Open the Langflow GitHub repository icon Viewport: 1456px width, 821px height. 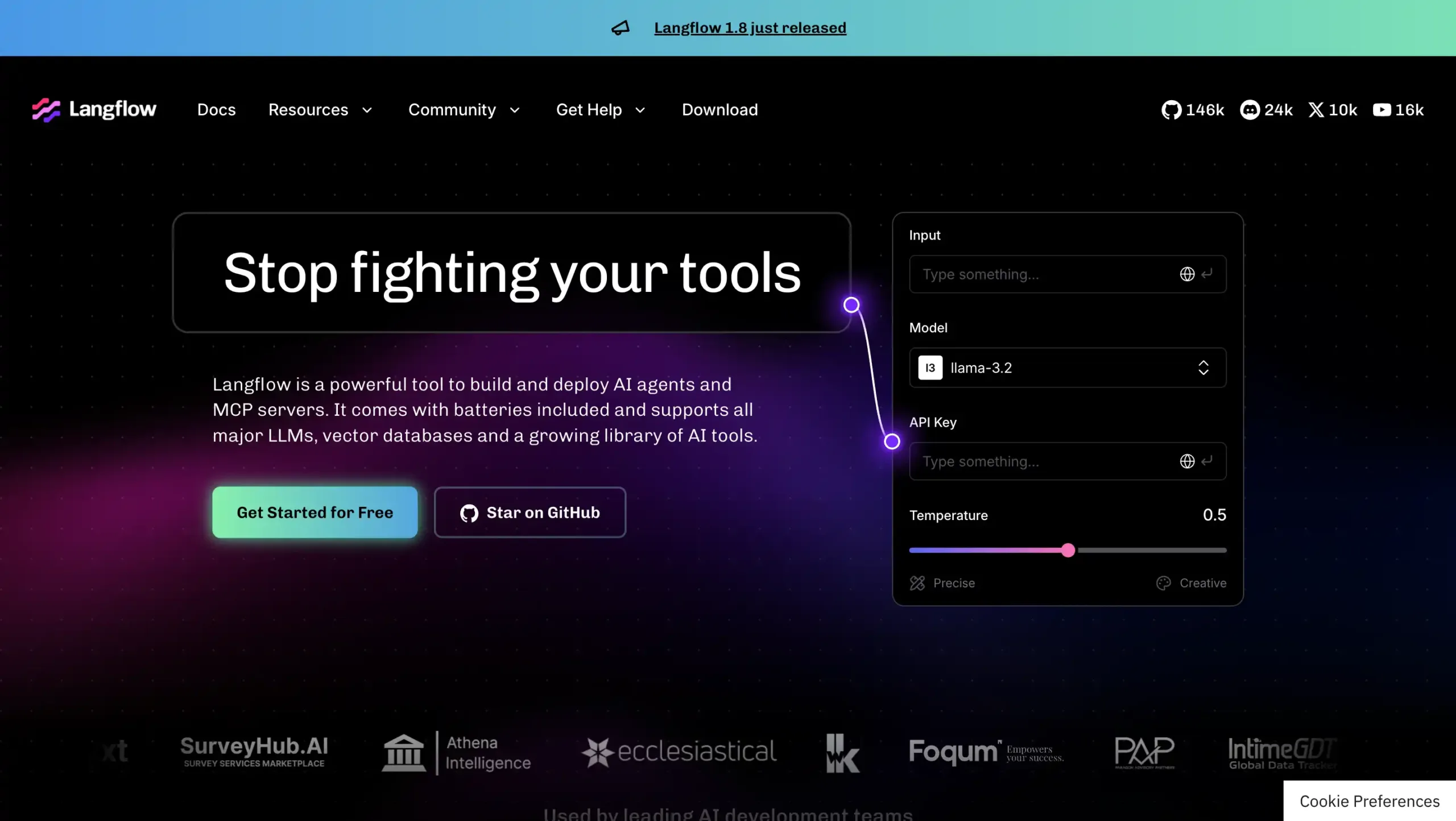click(x=1172, y=109)
